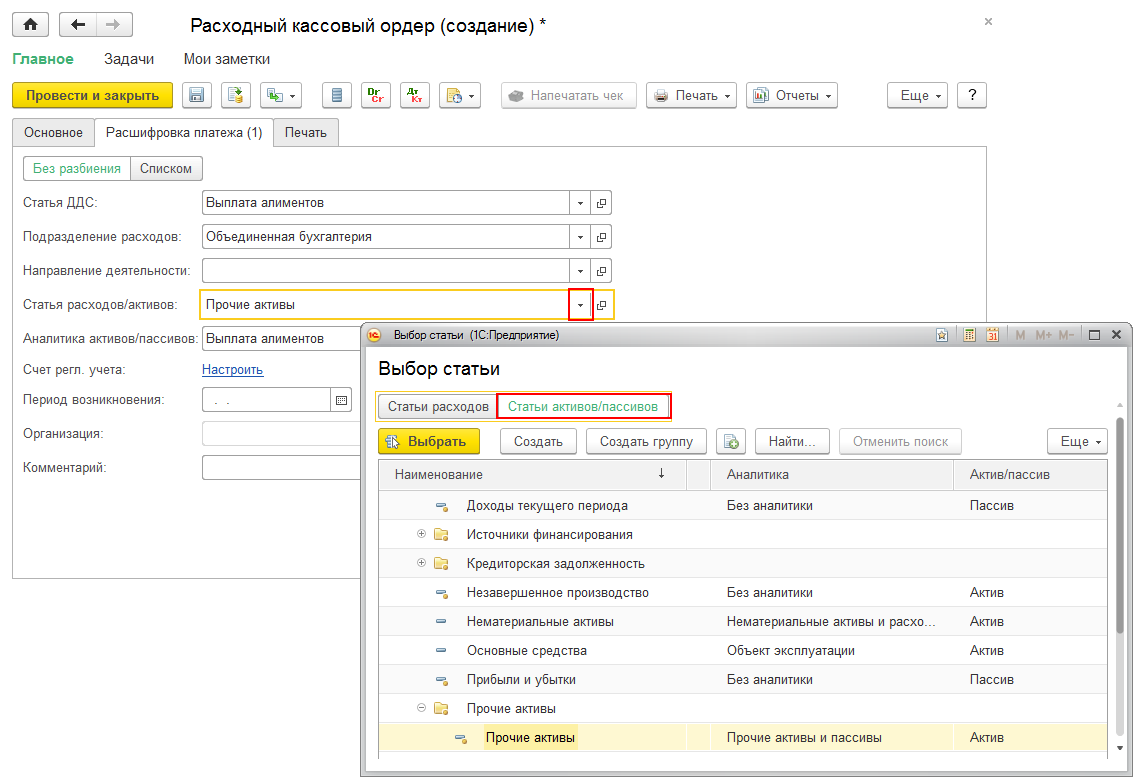1133x777 pixels.
Task: Open the Dr/Cr accounting entries icon
Action: (x=375, y=96)
